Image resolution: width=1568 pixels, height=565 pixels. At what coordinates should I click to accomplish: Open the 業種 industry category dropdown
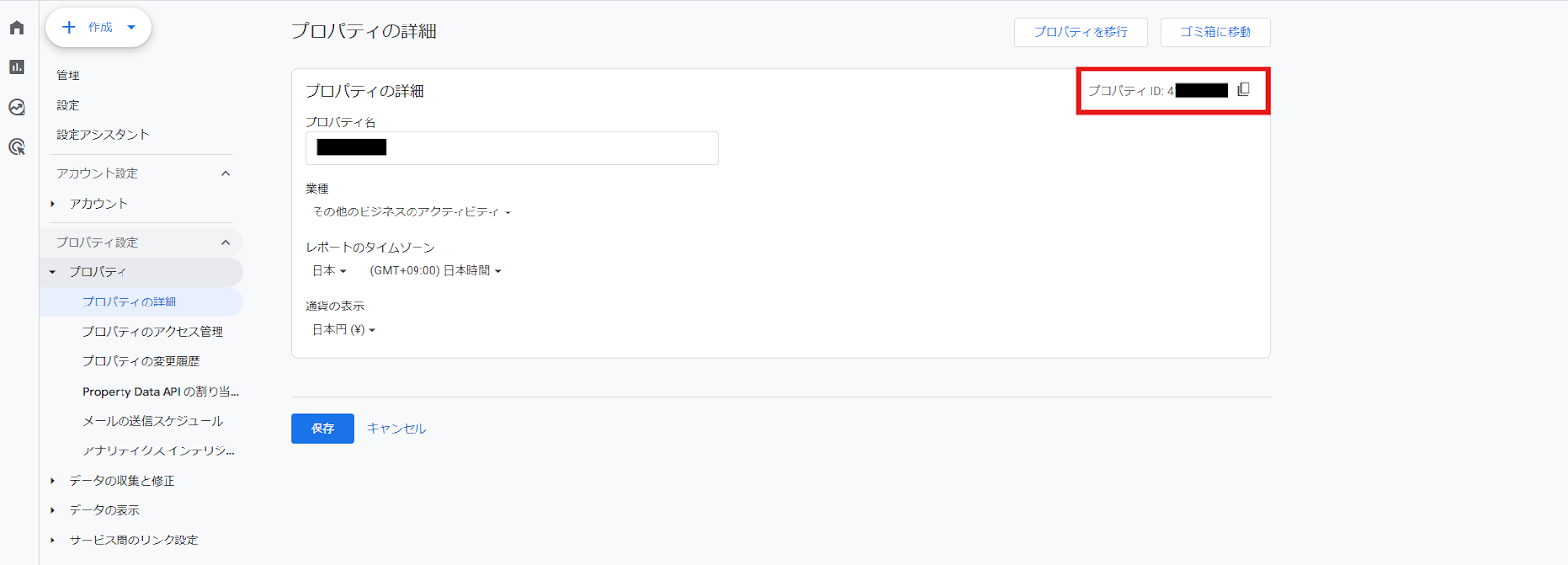click(x=411, y=212)
